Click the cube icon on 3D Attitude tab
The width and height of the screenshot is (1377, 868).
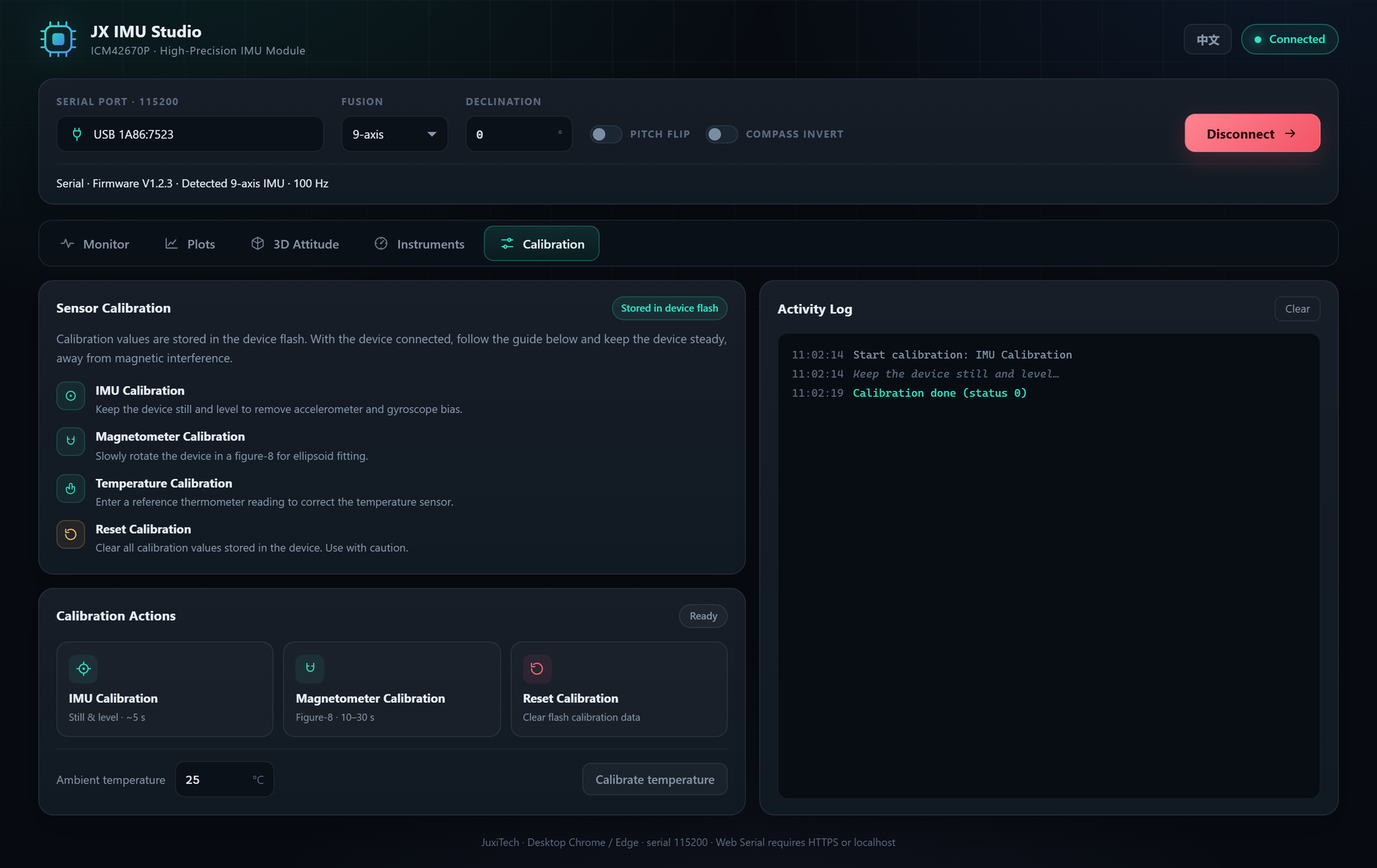tap(258, 243)
